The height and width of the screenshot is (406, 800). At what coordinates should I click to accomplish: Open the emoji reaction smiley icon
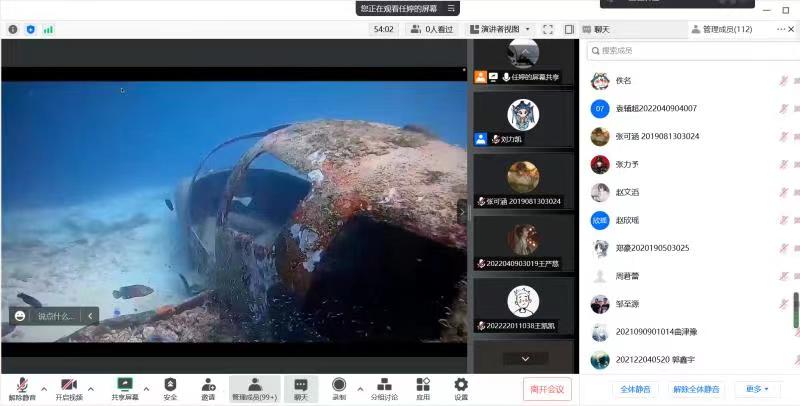click(19, 316)
